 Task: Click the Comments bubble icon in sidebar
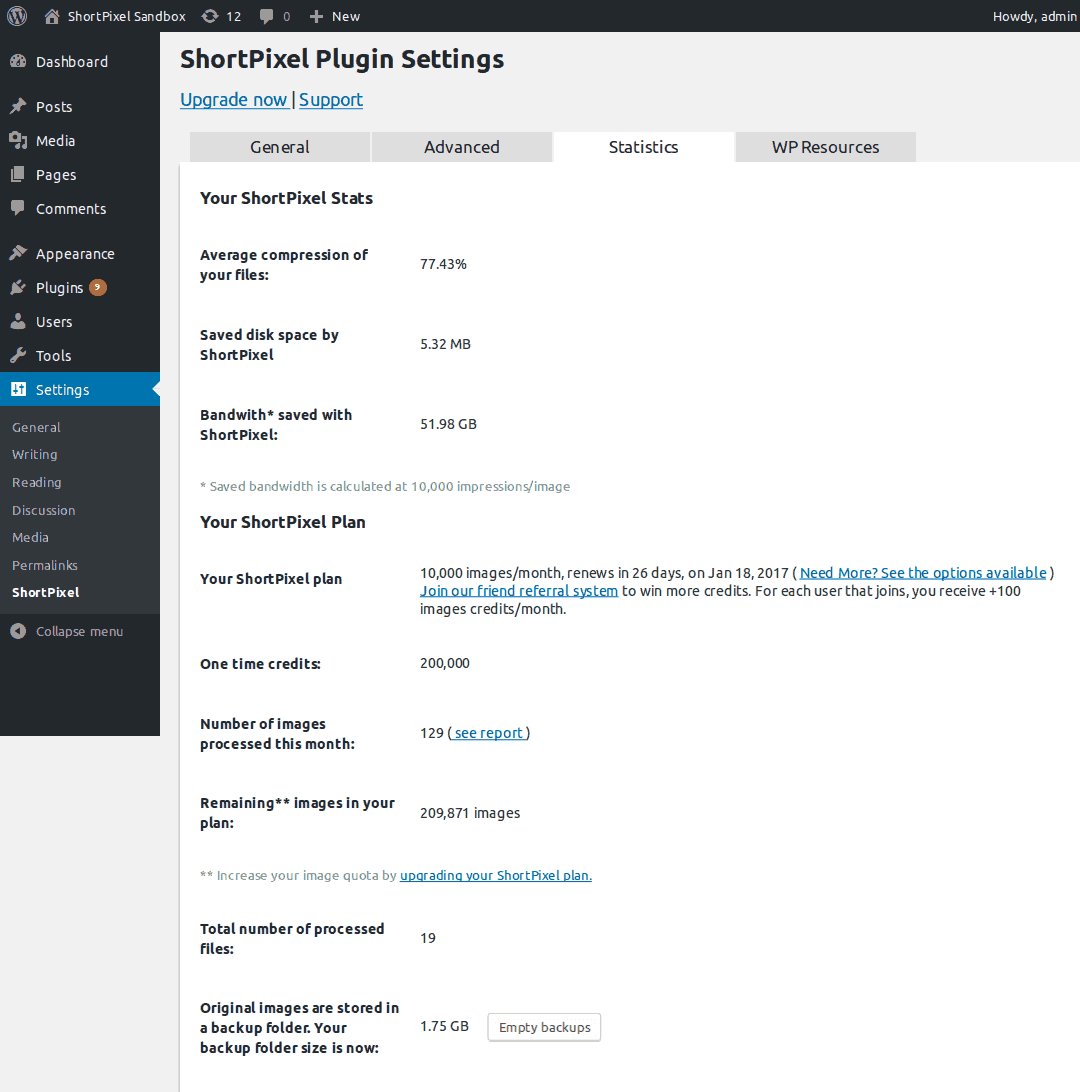coord(18,208)
